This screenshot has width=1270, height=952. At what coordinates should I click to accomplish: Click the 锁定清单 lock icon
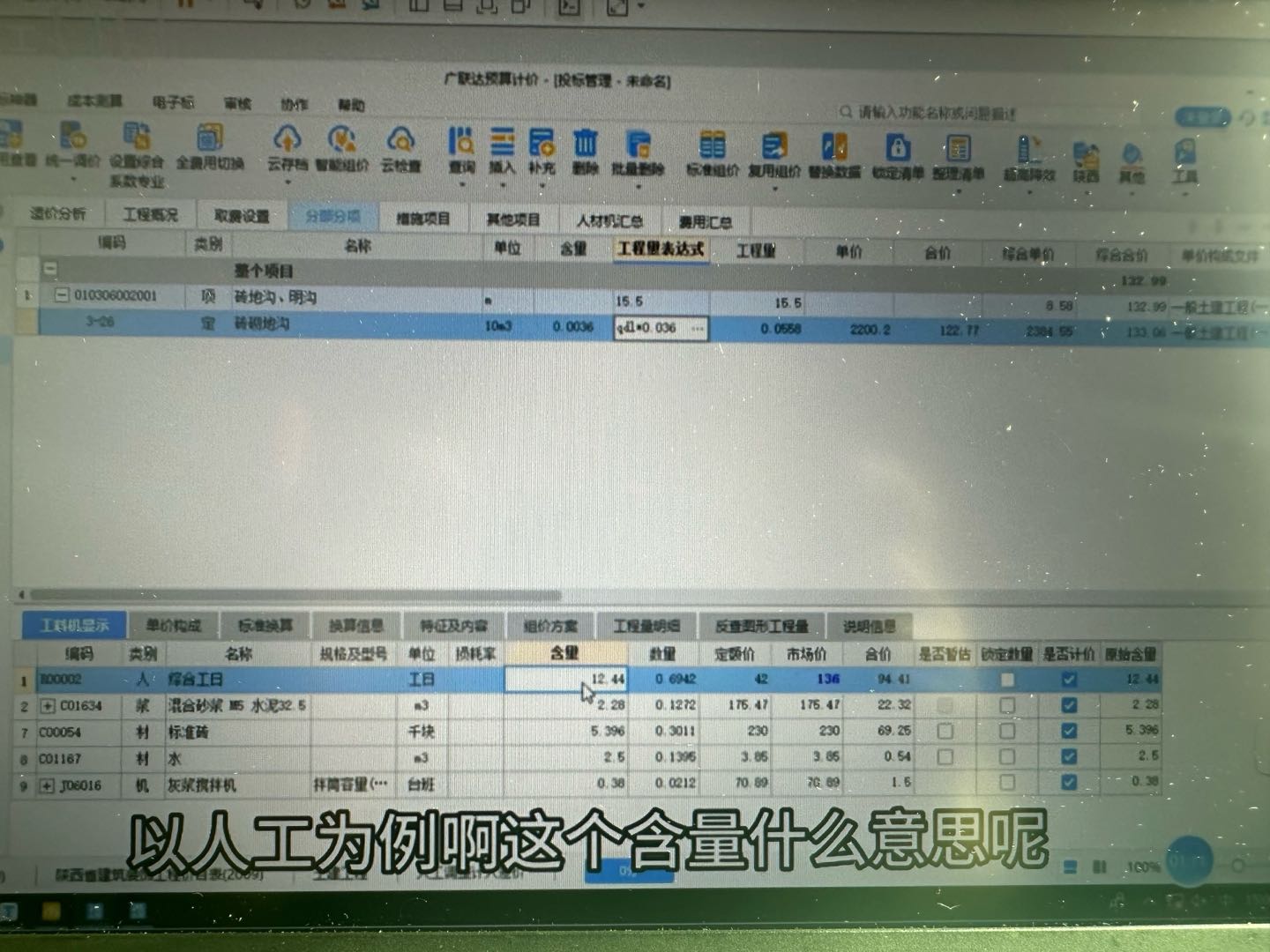point(898,147)
